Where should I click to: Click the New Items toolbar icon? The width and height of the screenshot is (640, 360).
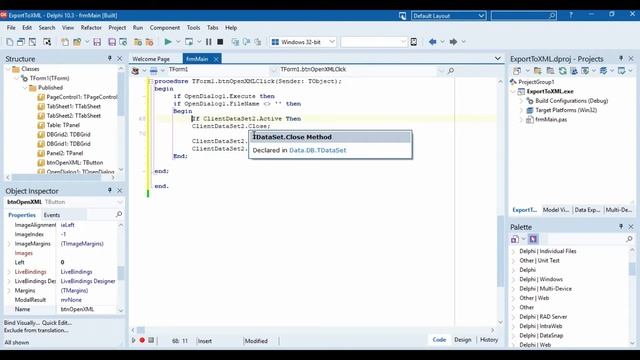(x=9, y=42)
